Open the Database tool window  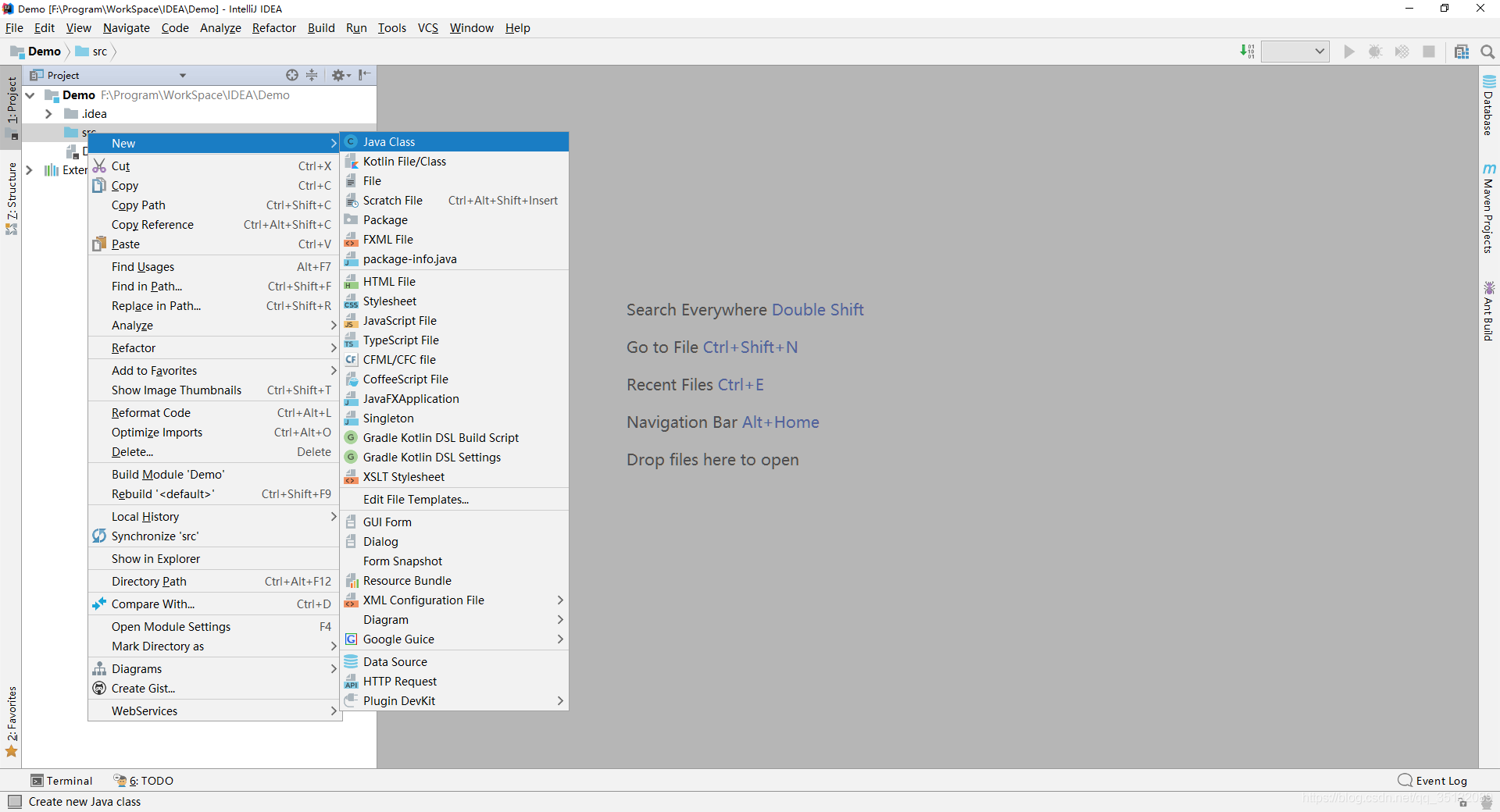pos(1489,105)
